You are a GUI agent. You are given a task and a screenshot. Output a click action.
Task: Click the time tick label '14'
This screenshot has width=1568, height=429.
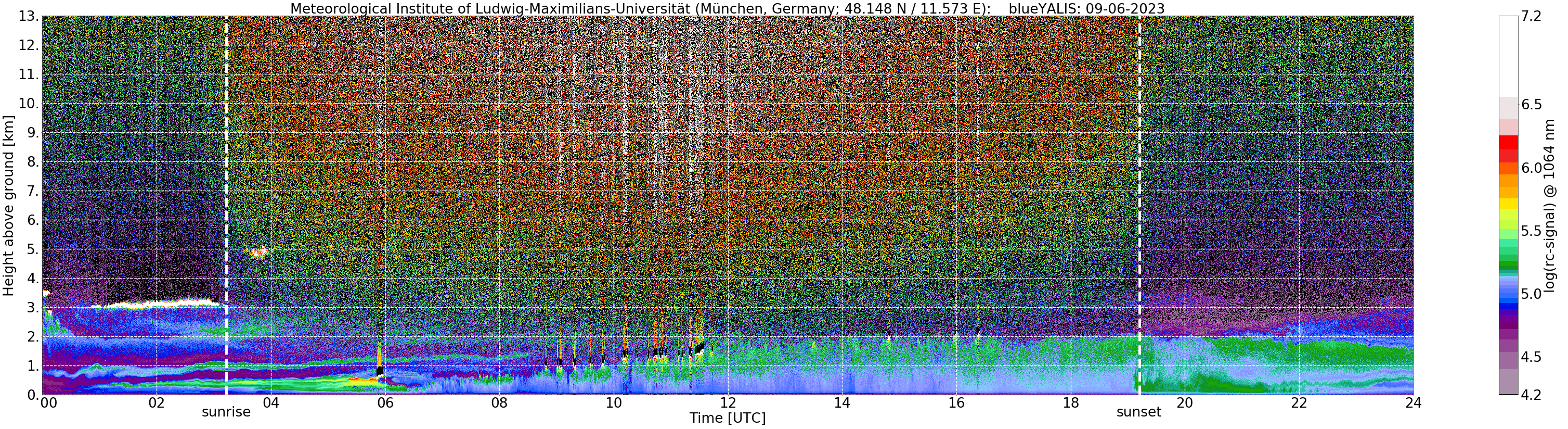point(842,403)
